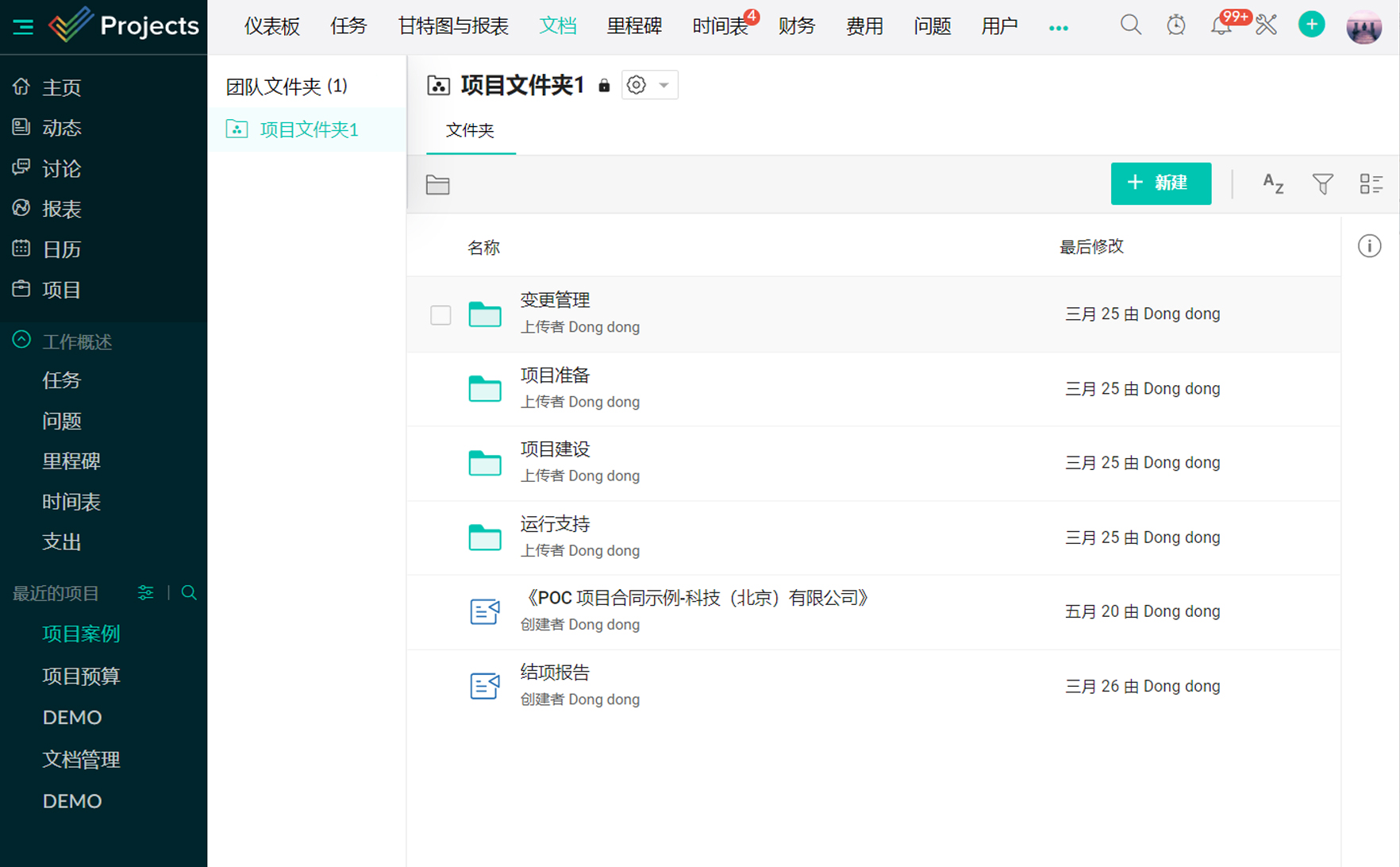The width and height of the screenshot is (1400, 867).
Task: Show the info details panel icon
Action: coord(1369,246)
